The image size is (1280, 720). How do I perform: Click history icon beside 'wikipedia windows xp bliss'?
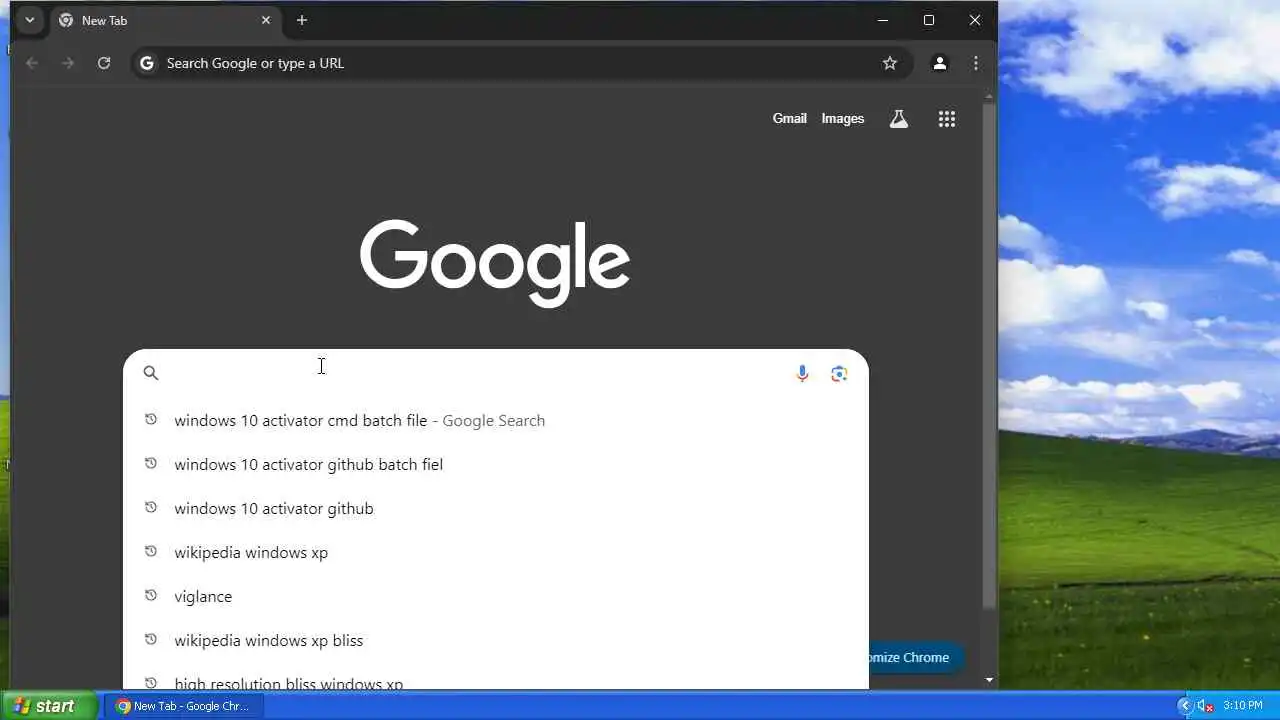pyautogui.click(x=151, y=639)
